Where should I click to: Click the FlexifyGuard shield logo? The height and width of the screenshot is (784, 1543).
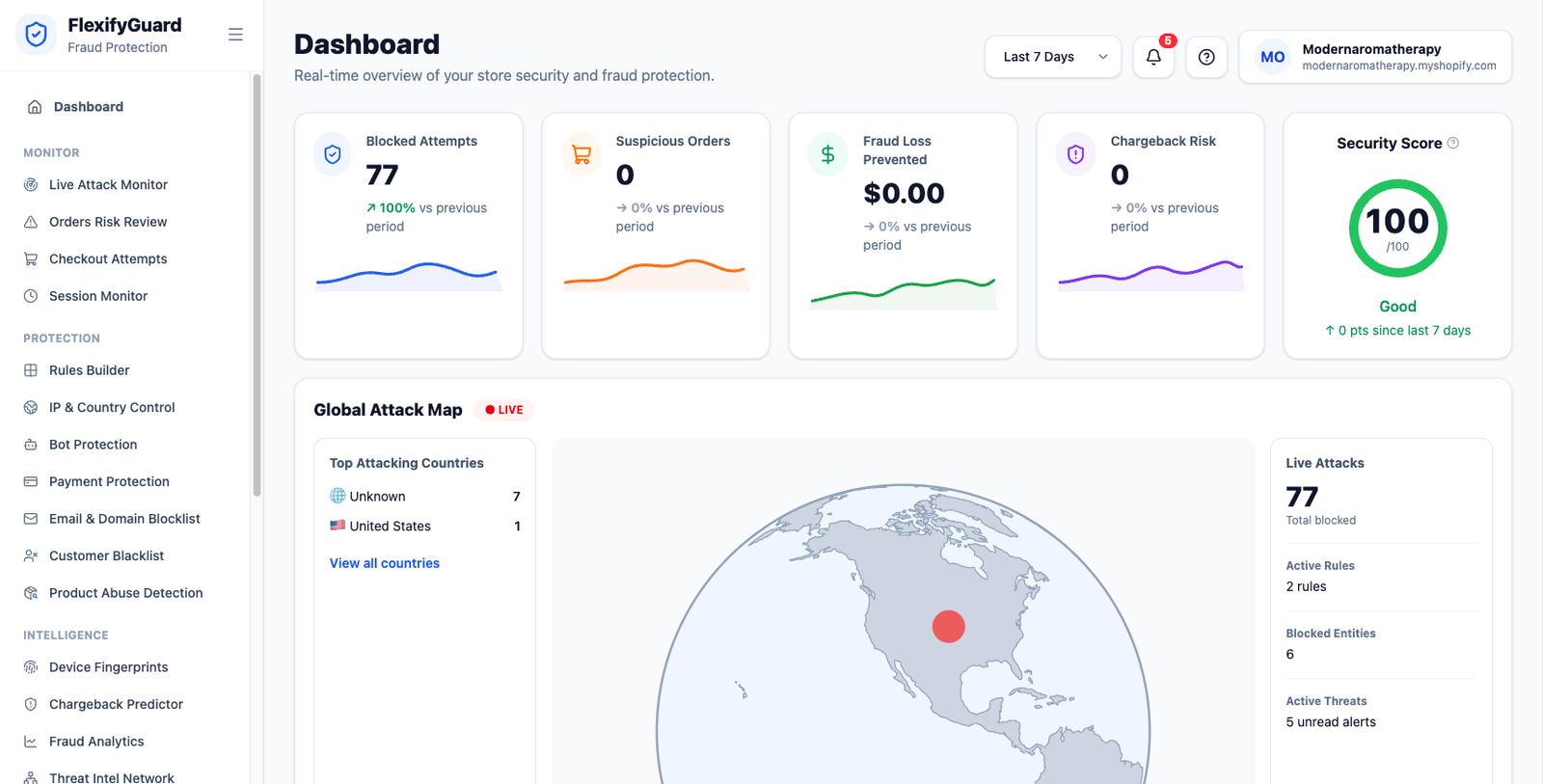36,36
